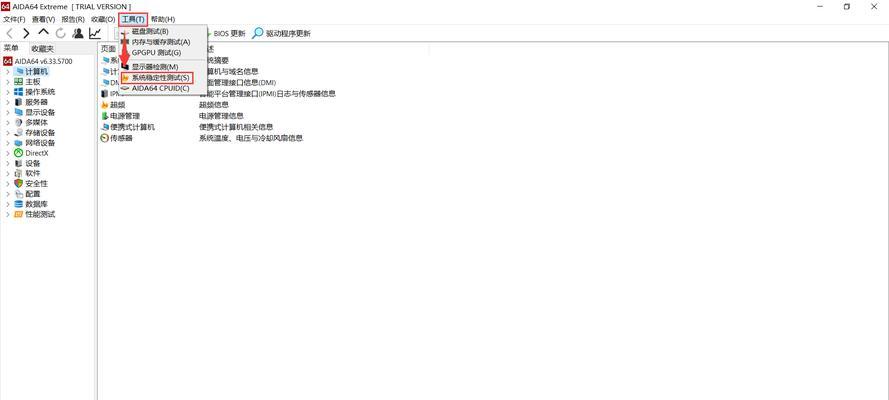The width and height of the screenshot is (889, 400).
Task: Click the 驱动程序更新 magnifier icon
Action: click(x=257, y=33)
